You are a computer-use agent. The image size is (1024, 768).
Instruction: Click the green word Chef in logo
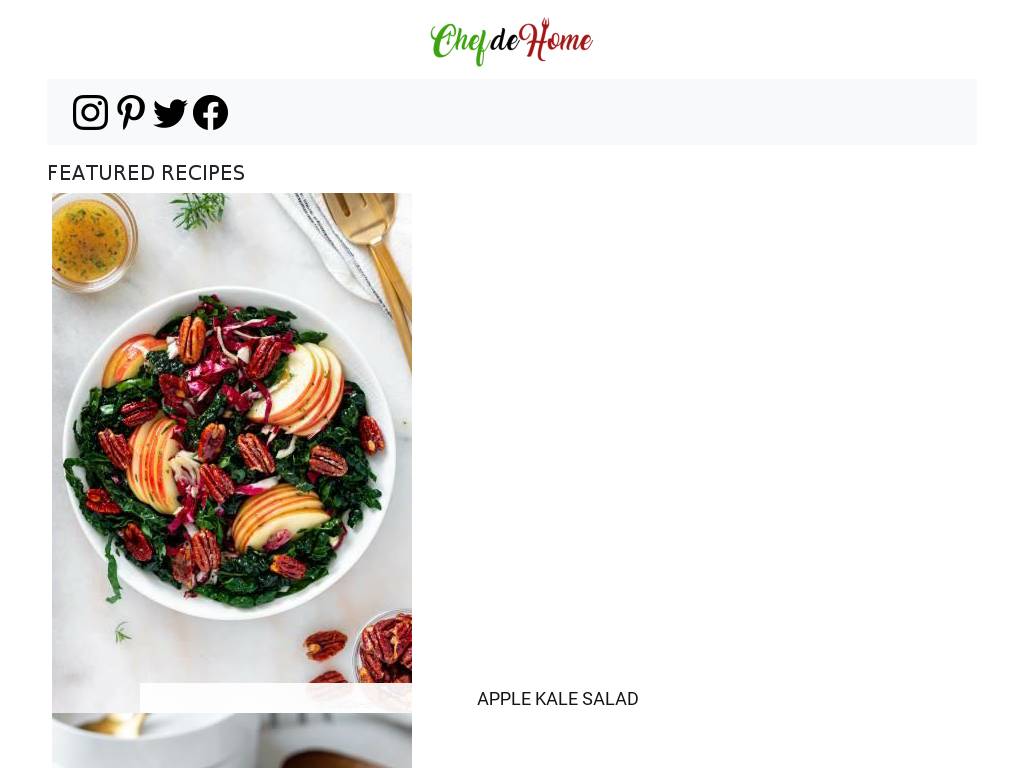pyautogui.click(x=459, y=44)
